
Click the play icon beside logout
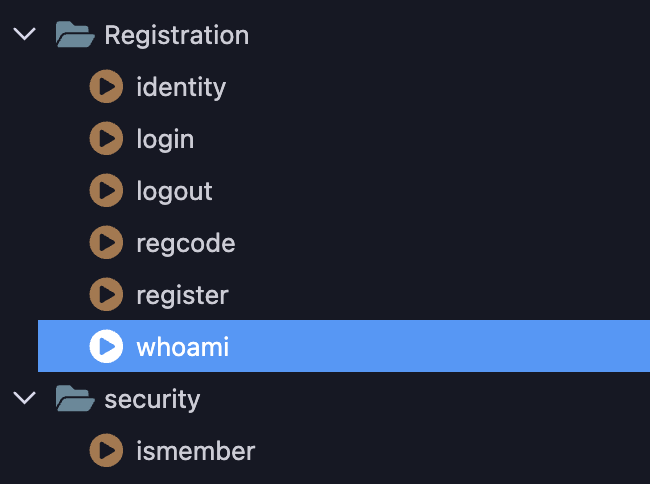pyautogui.click(x=106, y=190)
